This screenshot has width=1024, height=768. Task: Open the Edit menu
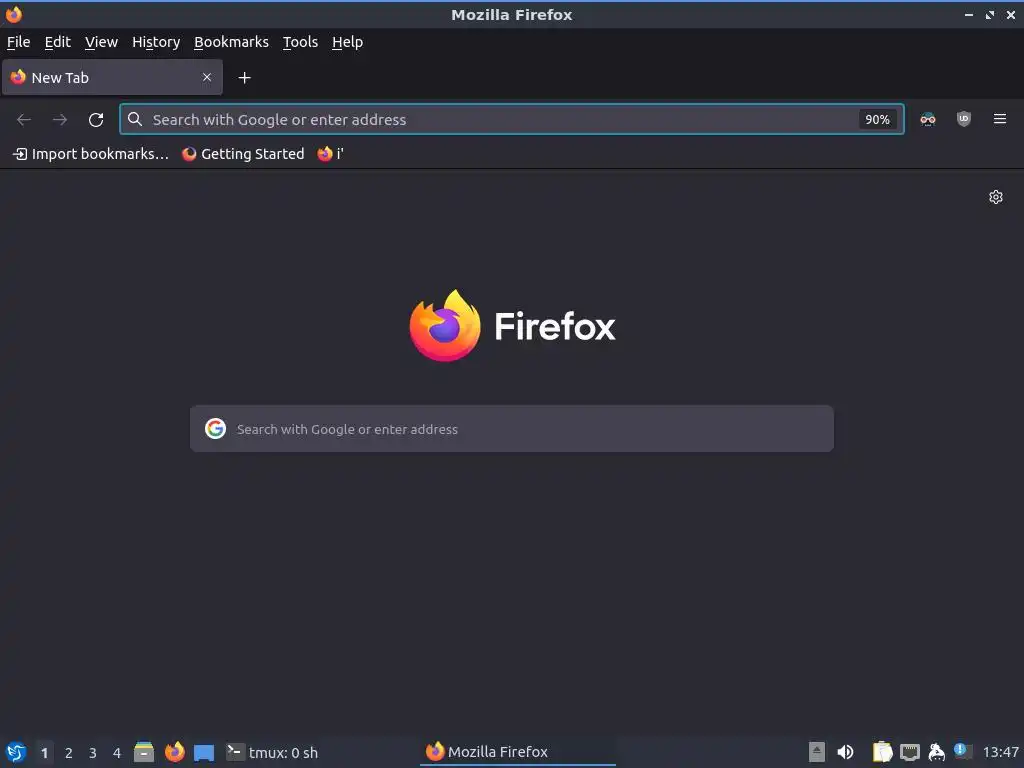(57, 42)
